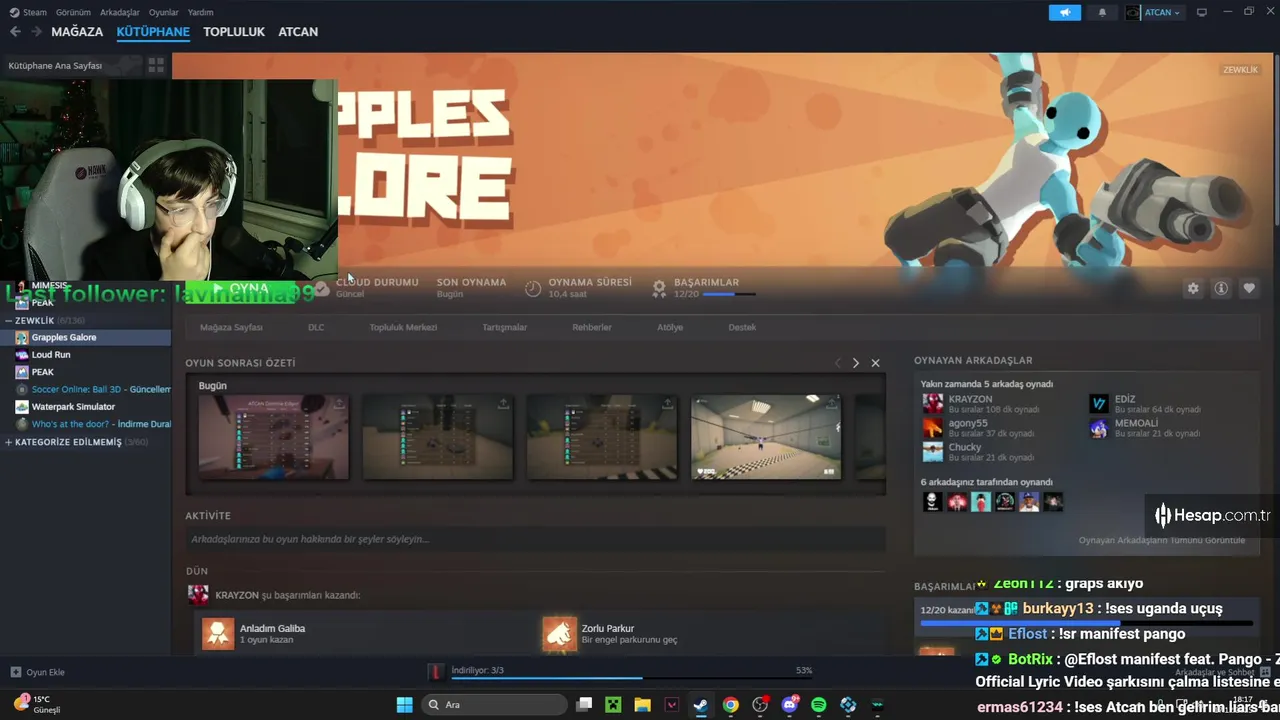Open Chucky friend avatar
The width and height of the screenshot is (1280, 720).
point(932,451)
